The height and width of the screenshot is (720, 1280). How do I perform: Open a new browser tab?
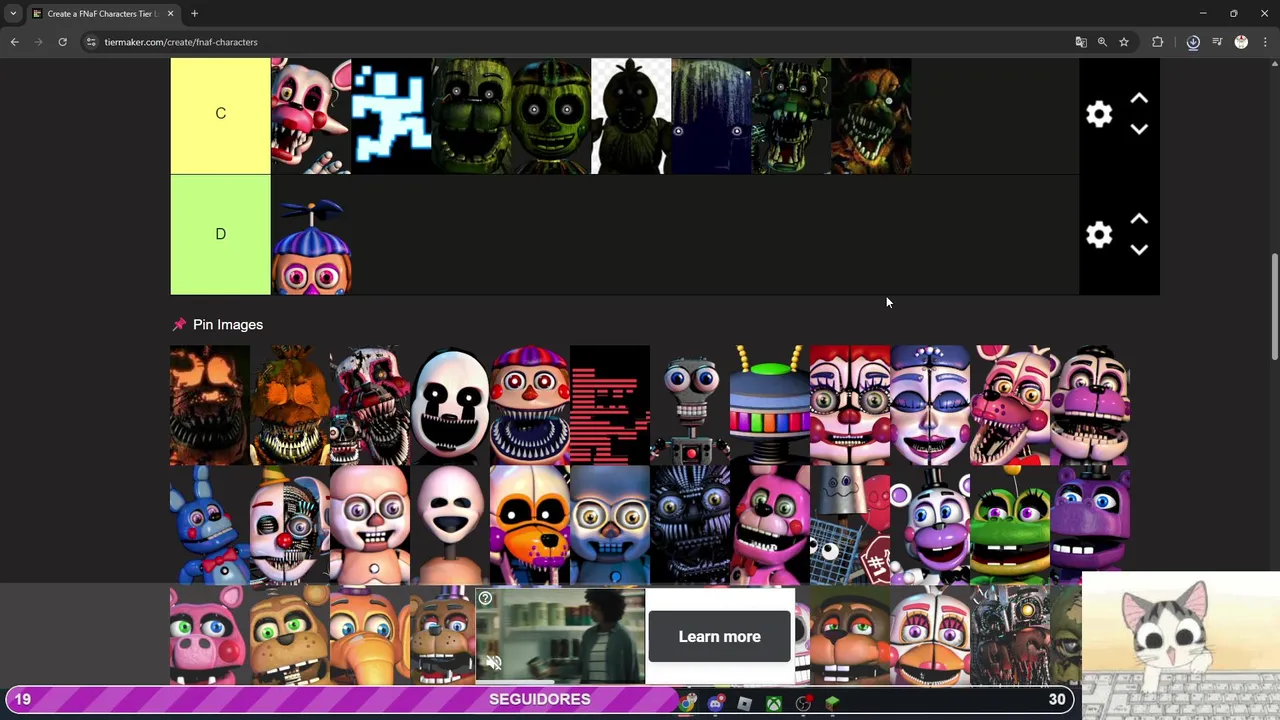195,14
